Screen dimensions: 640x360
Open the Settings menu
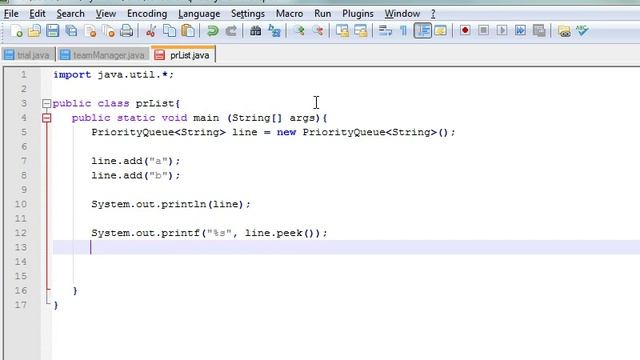point(248,13)
